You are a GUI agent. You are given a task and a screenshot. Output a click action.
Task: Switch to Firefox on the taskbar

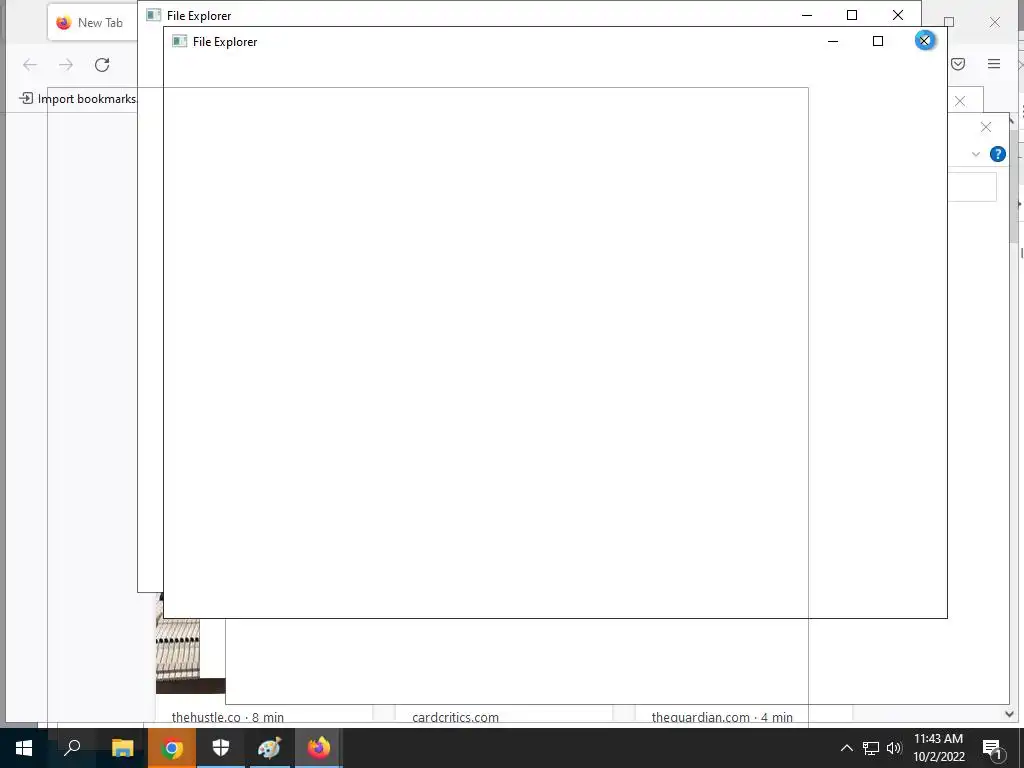pyautogui.click(x=319, y=748)
